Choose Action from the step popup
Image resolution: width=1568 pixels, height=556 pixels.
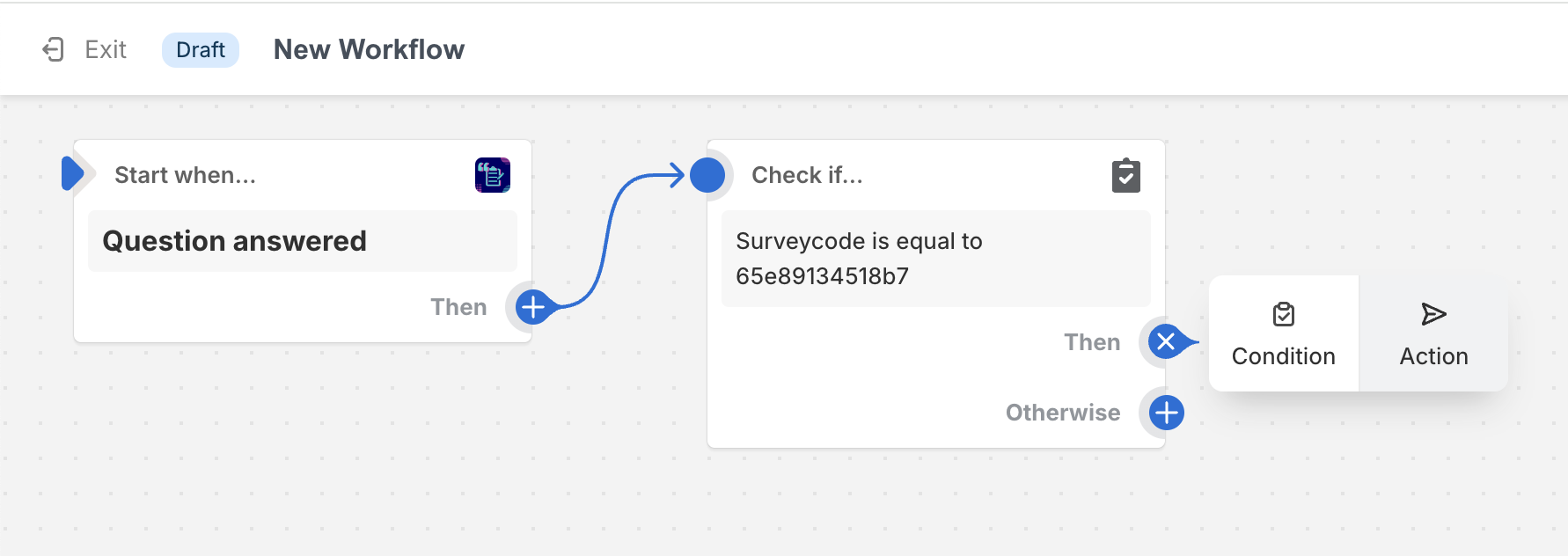(x=1433, y=333)
